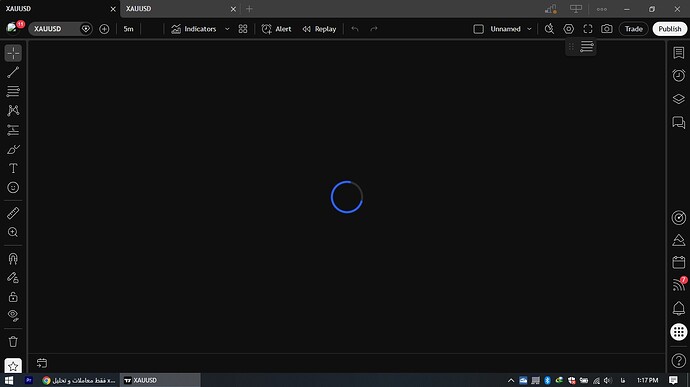Select the ruler measure tool

point(13,213)
